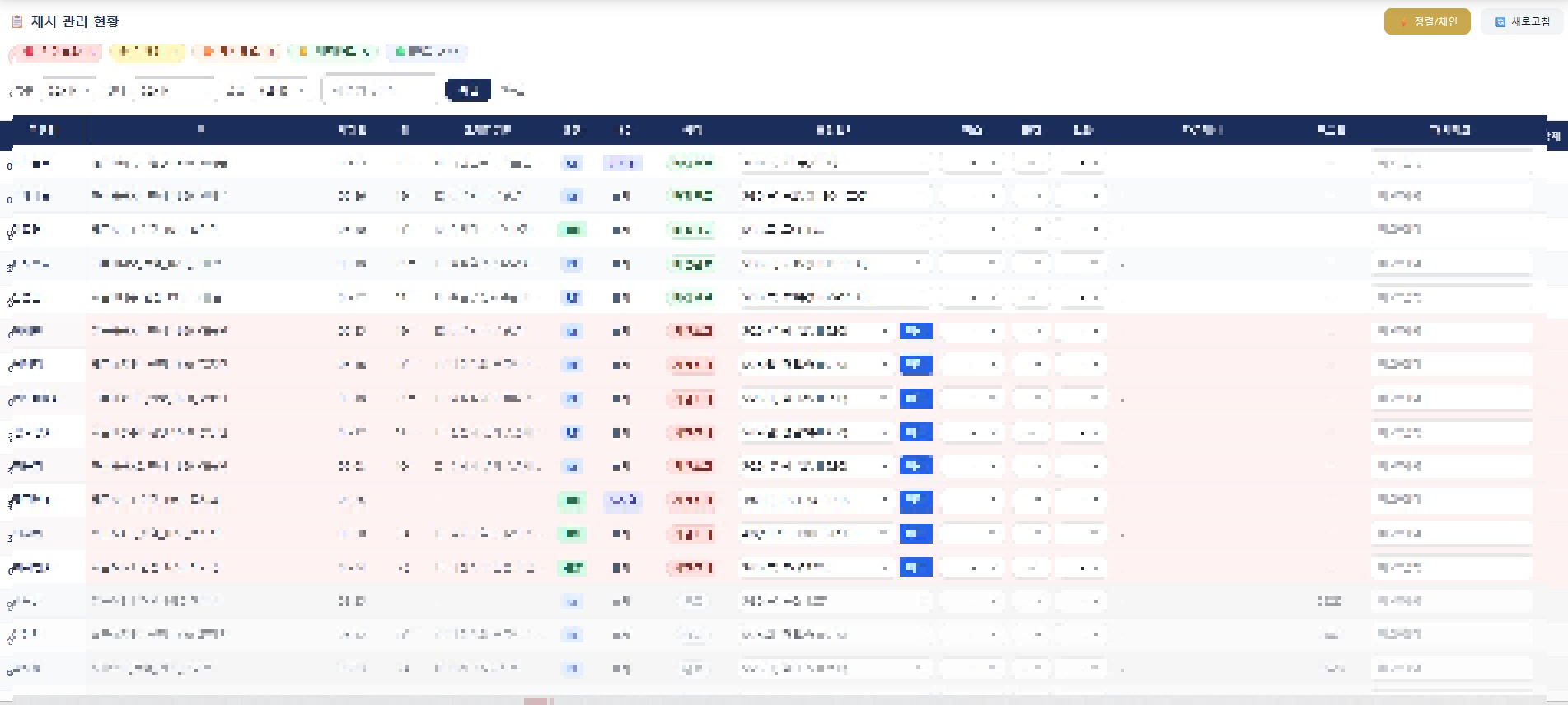
Task: Click date field at end of first table row
Action: pos(1451,164)
